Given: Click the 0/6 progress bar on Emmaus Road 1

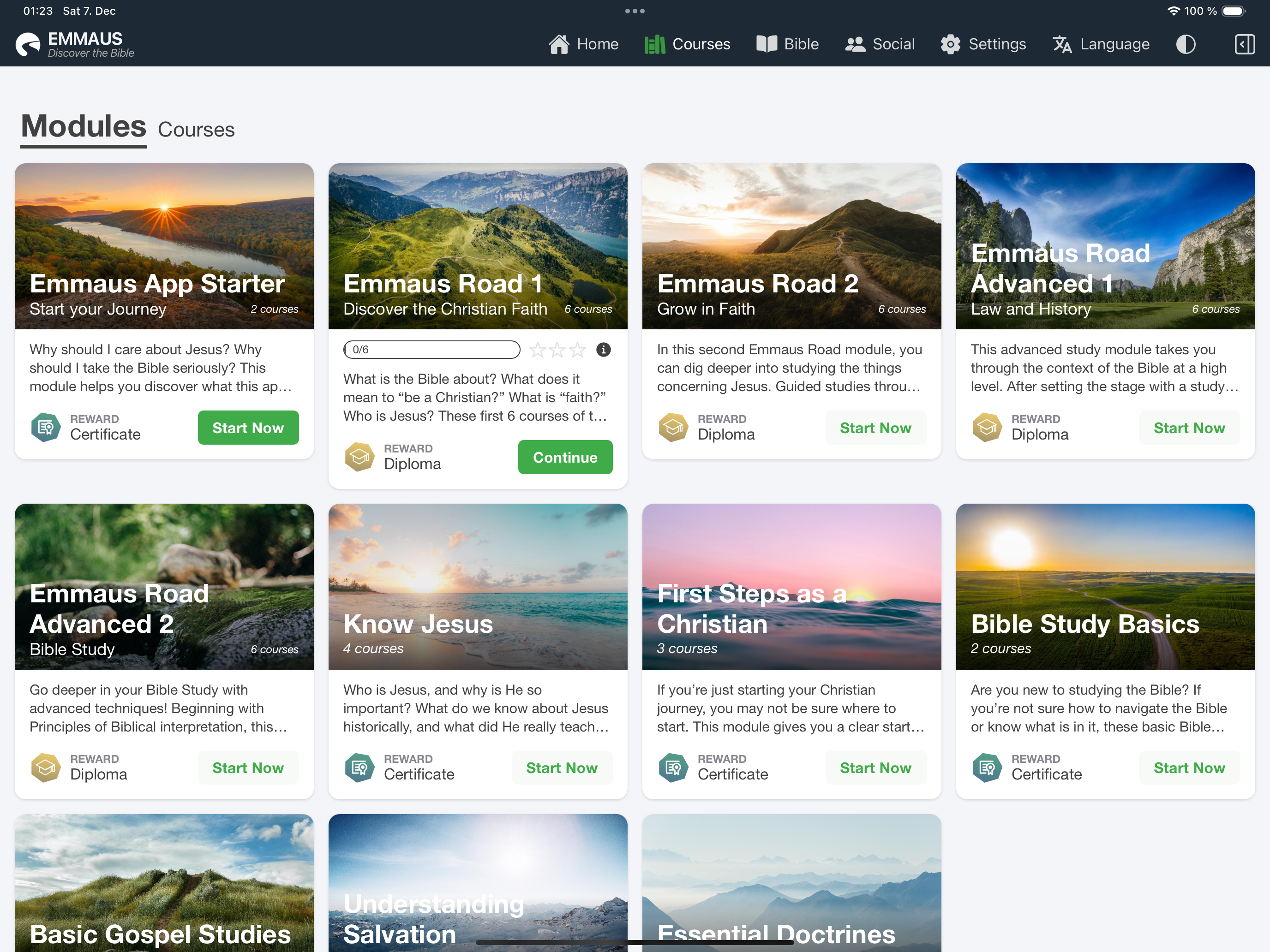Looking at the screenshot, I should (x=432, y=350).
